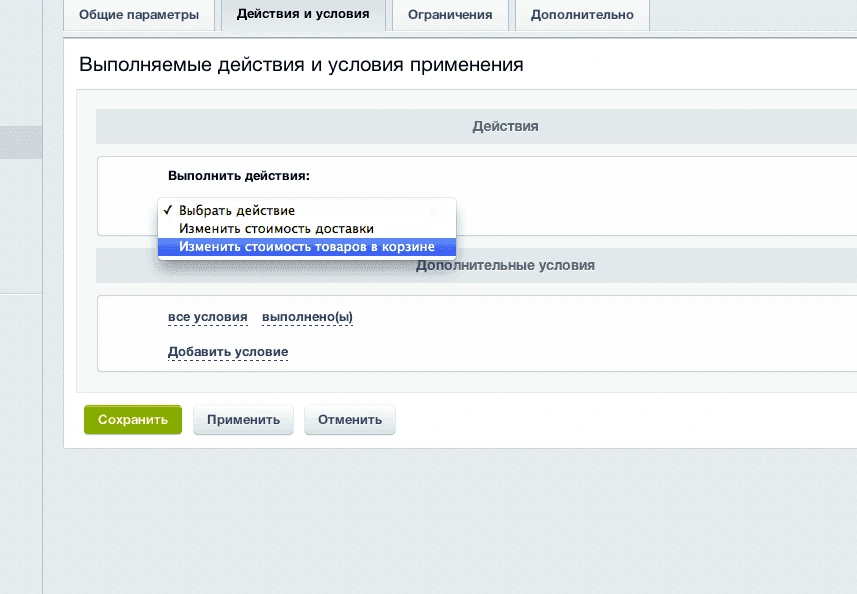Choose the Выбрать действие option in dropdown

(x=307, y=210)
